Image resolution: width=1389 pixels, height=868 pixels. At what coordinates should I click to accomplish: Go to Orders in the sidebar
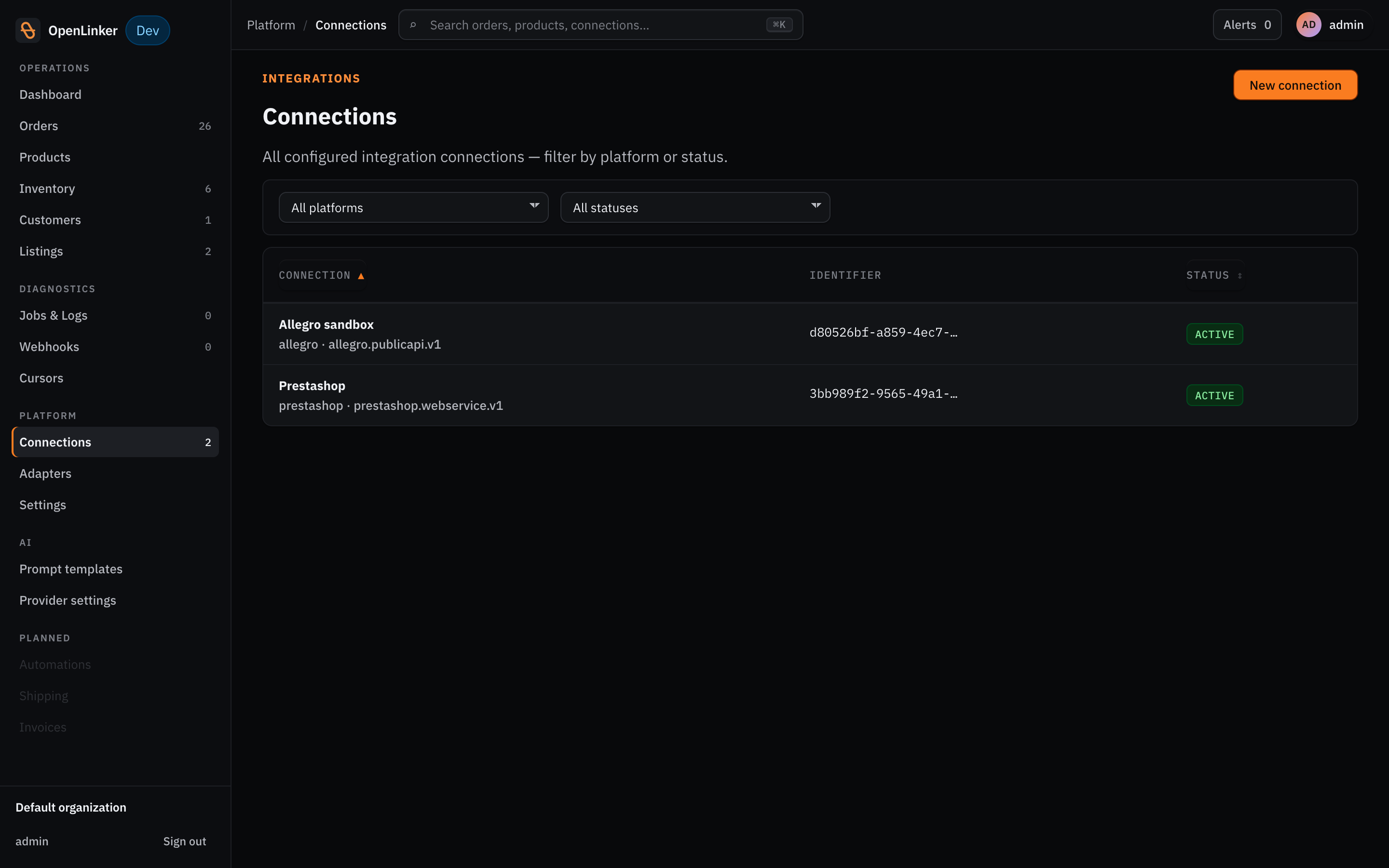click(115, 126)
